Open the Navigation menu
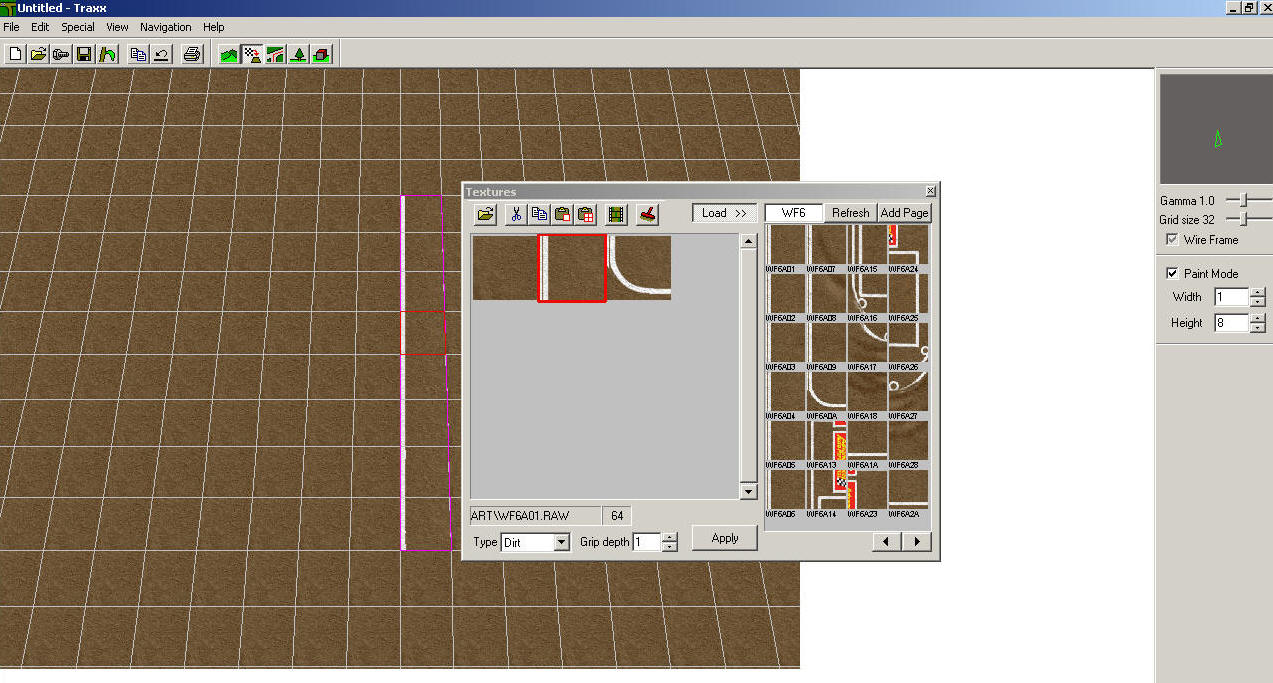This screenshot has height=683, width=1273. tap(165, 27)
